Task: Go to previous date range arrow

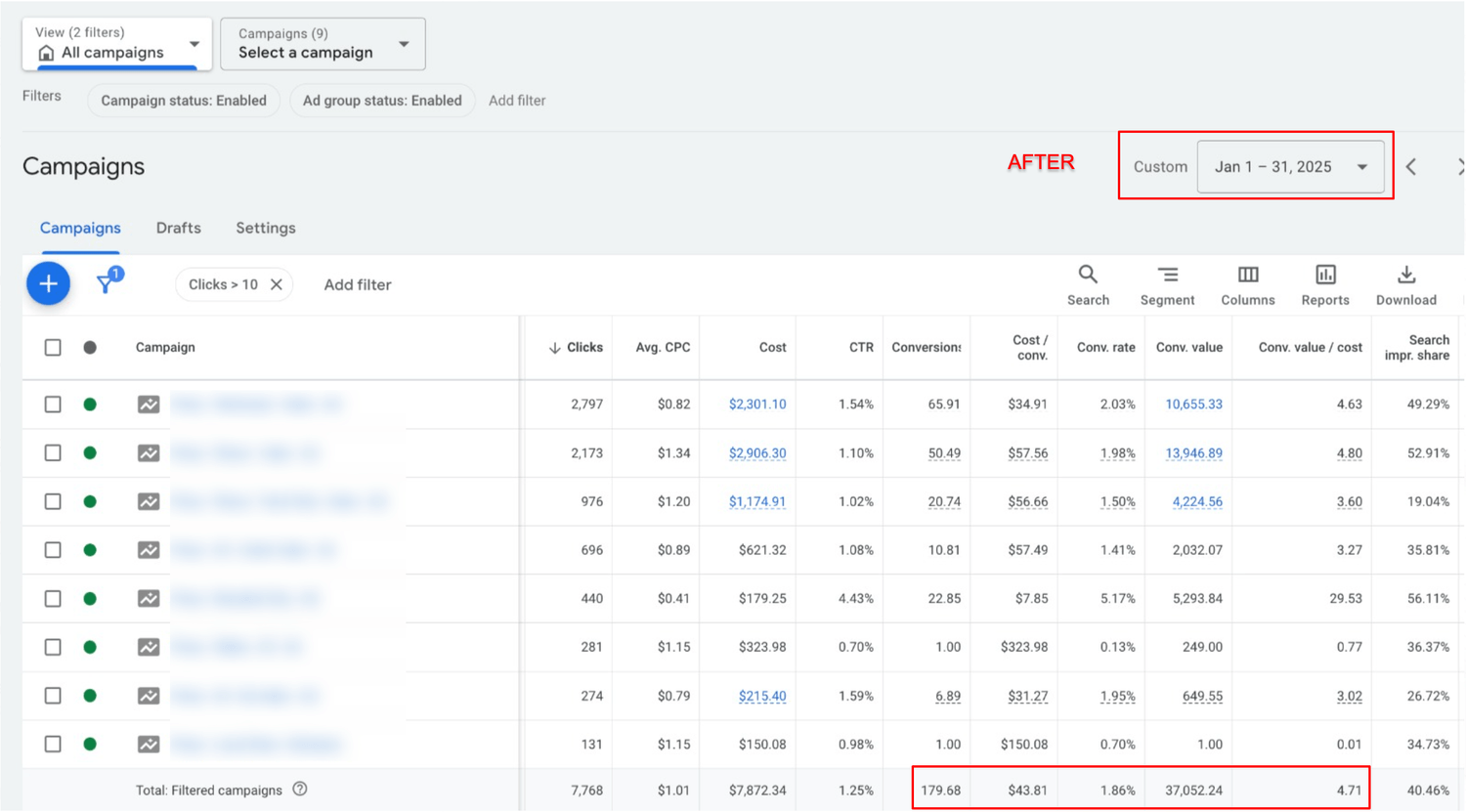Action: tap(1411, 167)
